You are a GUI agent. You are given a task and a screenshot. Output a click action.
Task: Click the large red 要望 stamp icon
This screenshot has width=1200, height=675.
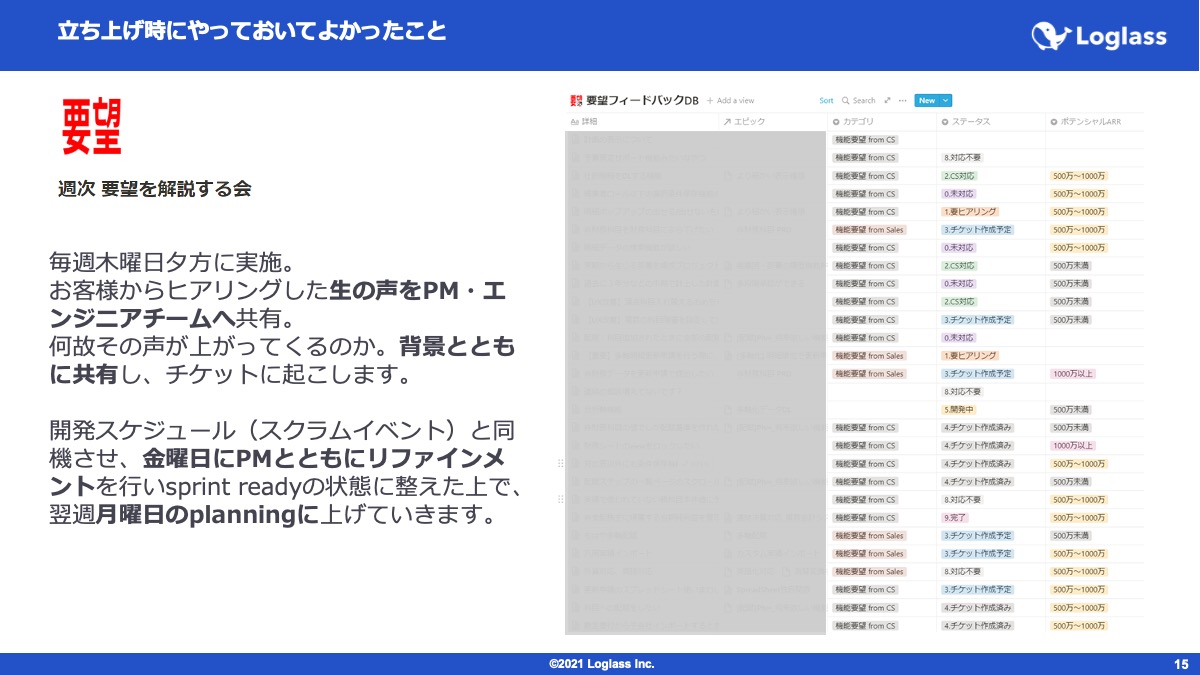click(92, 127)
